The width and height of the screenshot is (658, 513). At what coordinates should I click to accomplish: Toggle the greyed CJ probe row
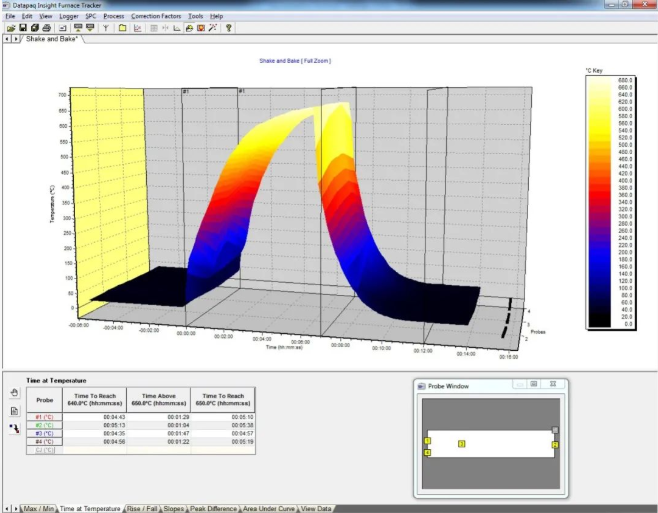45,449
